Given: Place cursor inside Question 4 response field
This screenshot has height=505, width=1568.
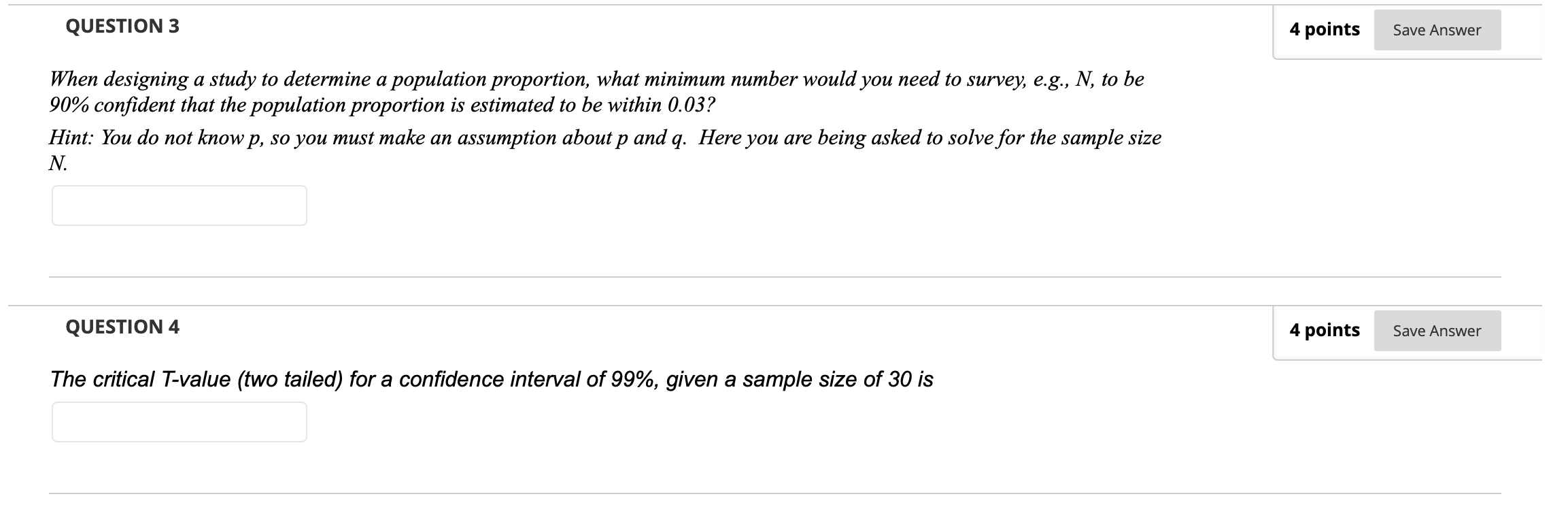Looking at the screenshot, I should [178, 422].
